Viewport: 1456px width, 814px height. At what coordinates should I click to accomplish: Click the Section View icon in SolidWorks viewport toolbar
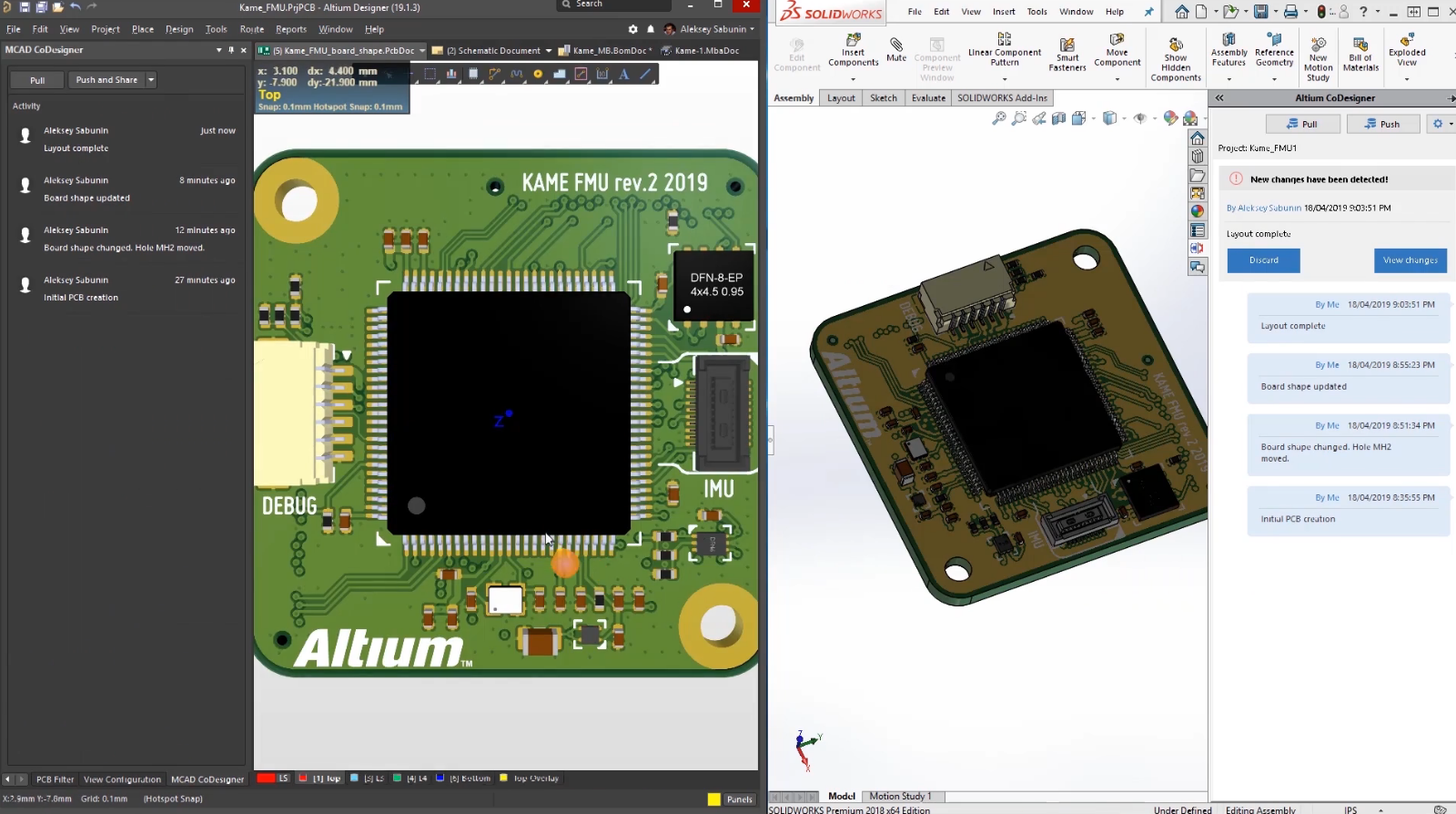(1058, 117)
